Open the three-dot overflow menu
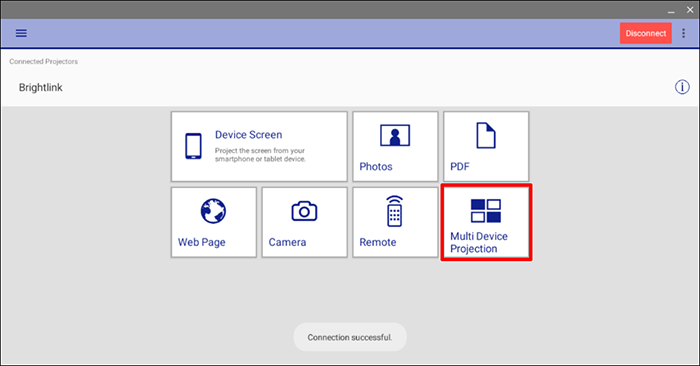700x366 pixels. click(683, 33)
